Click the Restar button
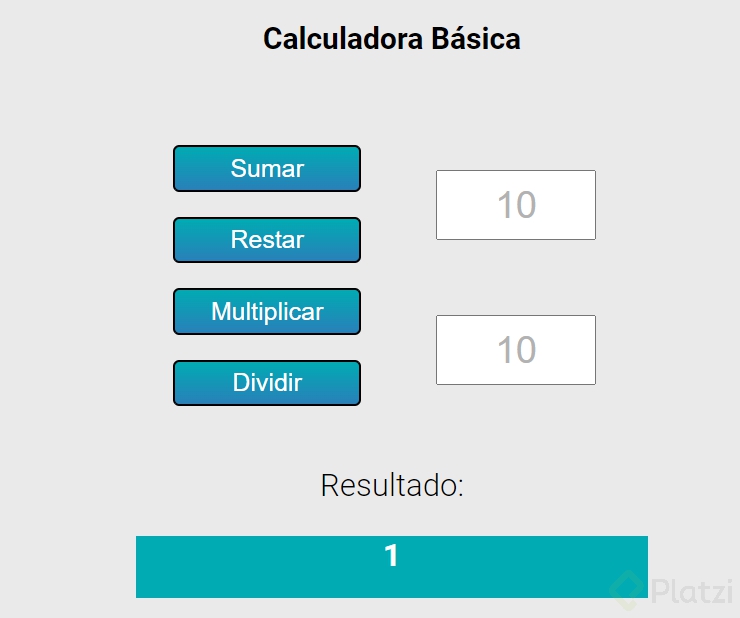 pos(267,240)
